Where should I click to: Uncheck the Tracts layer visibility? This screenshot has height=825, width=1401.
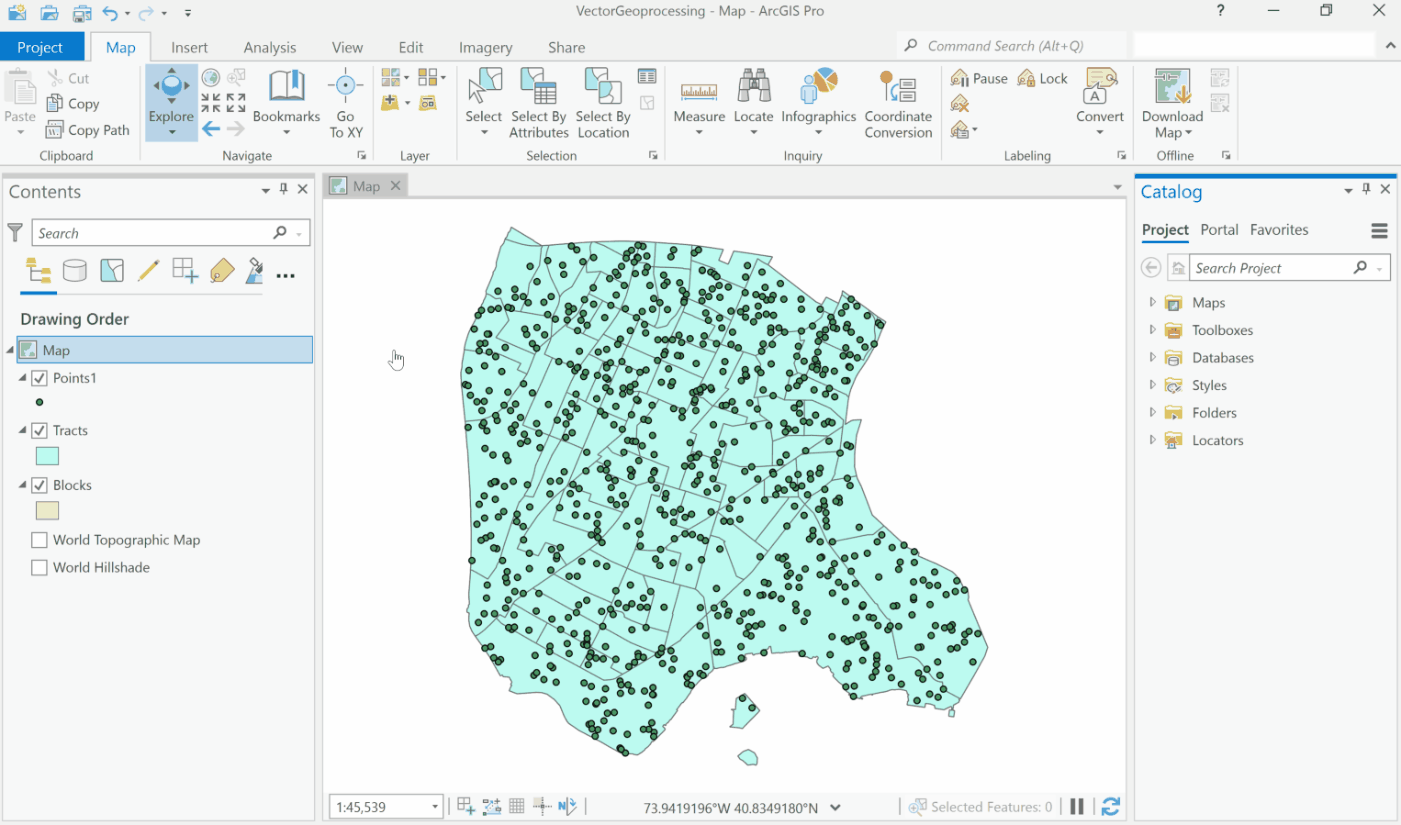39,430
